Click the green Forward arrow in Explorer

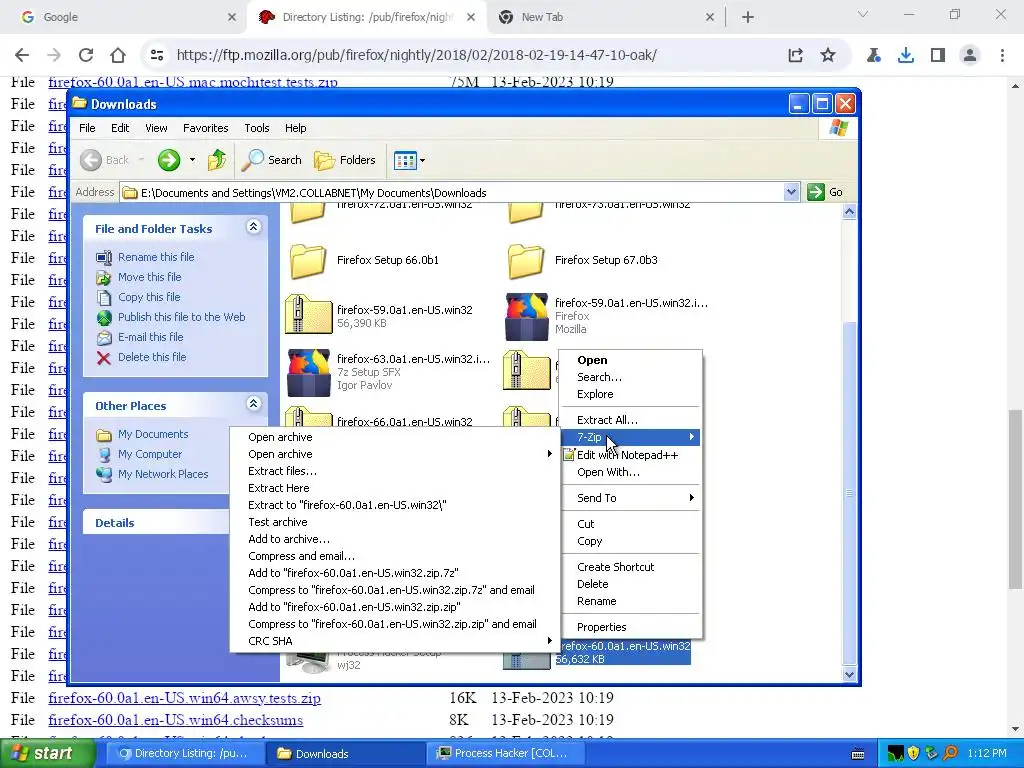[169, 160]
